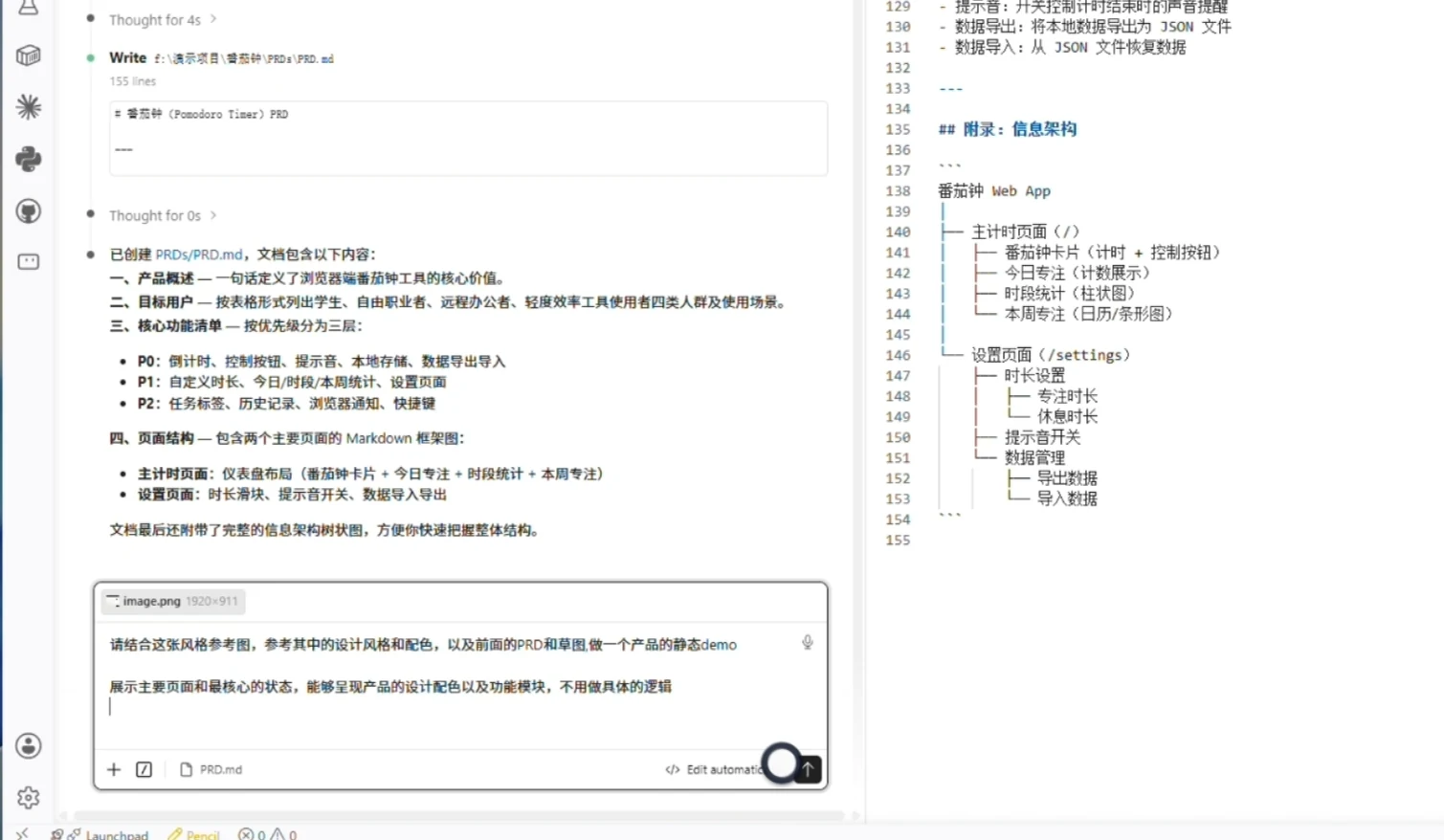The image size is (1444, 840).
Task: Click the 'P2：任务标签' bullet in response
Action: pyautogui.click(x=286, y=404)
